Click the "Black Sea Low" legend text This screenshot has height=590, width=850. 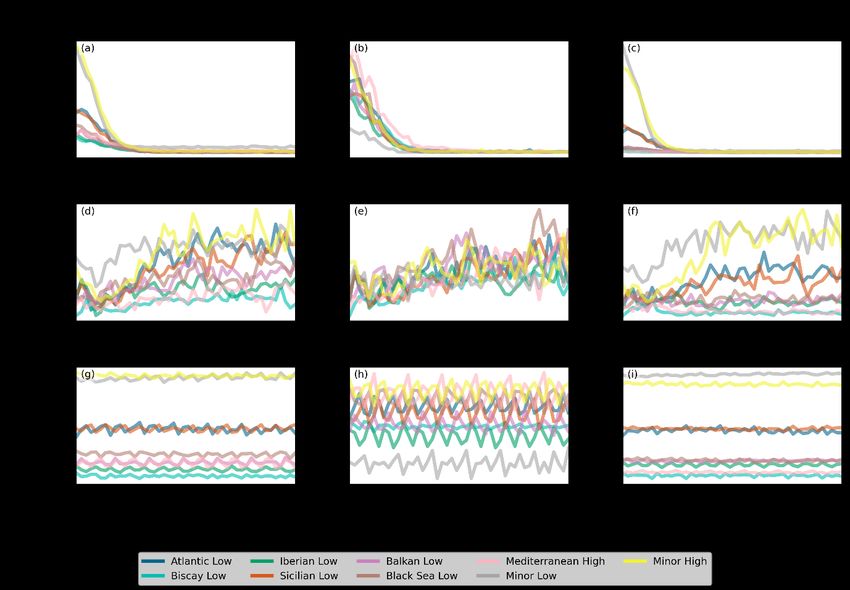pyautogui.click(x=422, y=576)
